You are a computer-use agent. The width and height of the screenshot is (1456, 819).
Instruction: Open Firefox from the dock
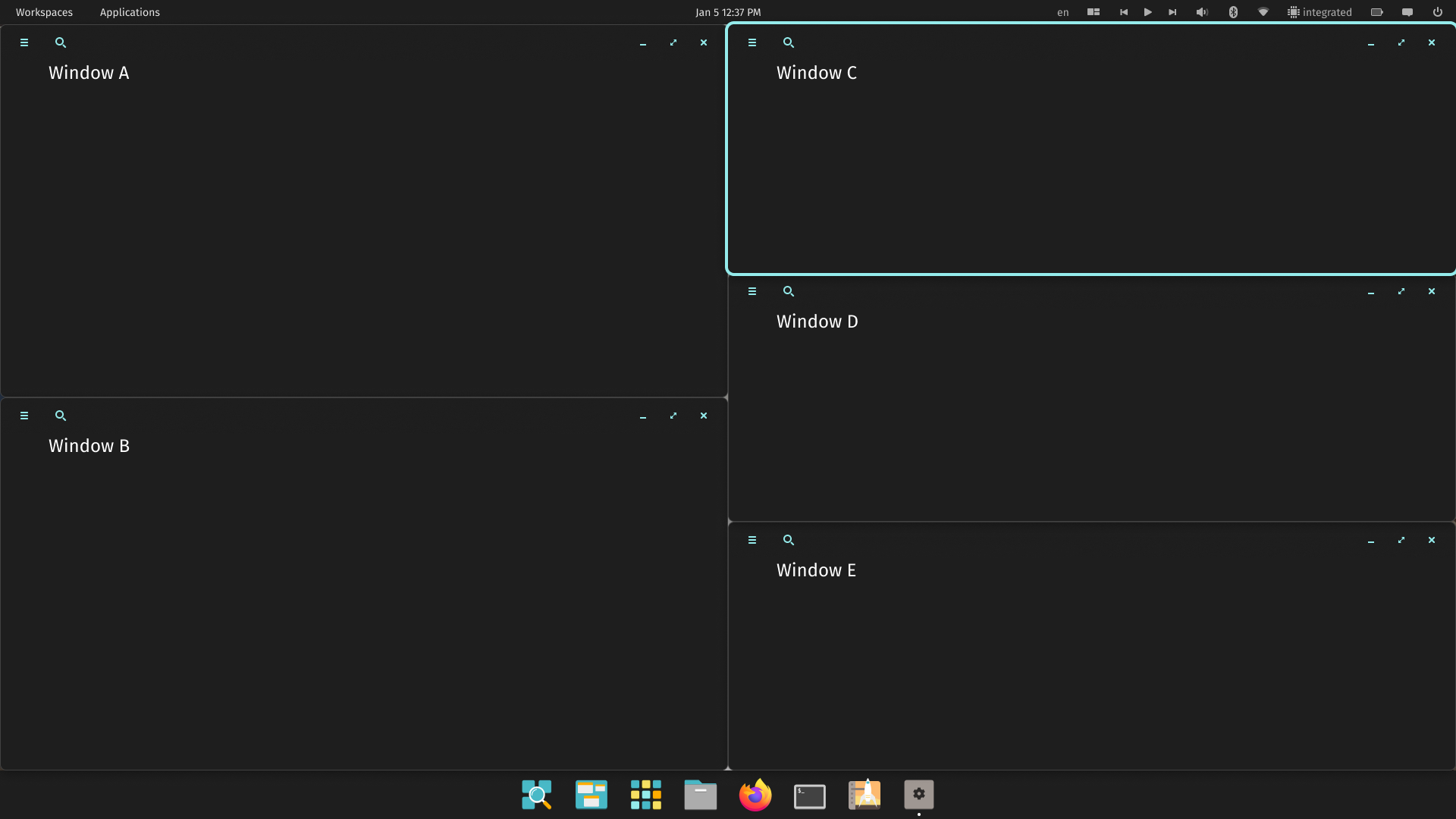[x=755, y=795]
